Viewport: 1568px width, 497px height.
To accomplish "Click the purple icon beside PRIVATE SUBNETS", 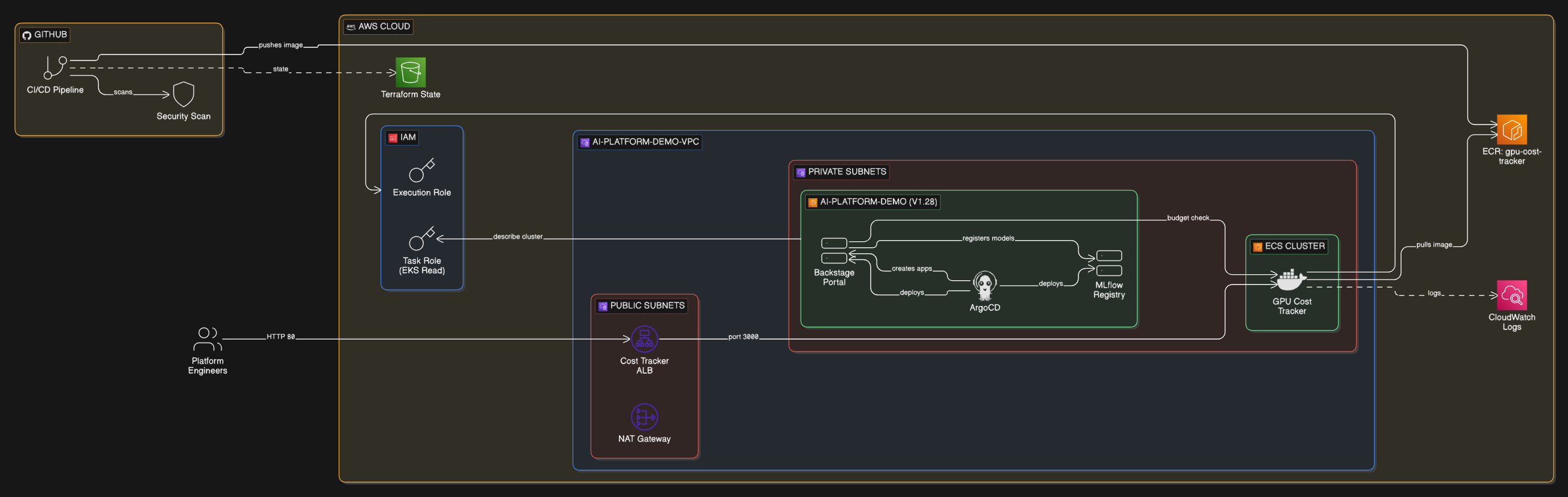I will pyautogui.click(x=800, y=172).
